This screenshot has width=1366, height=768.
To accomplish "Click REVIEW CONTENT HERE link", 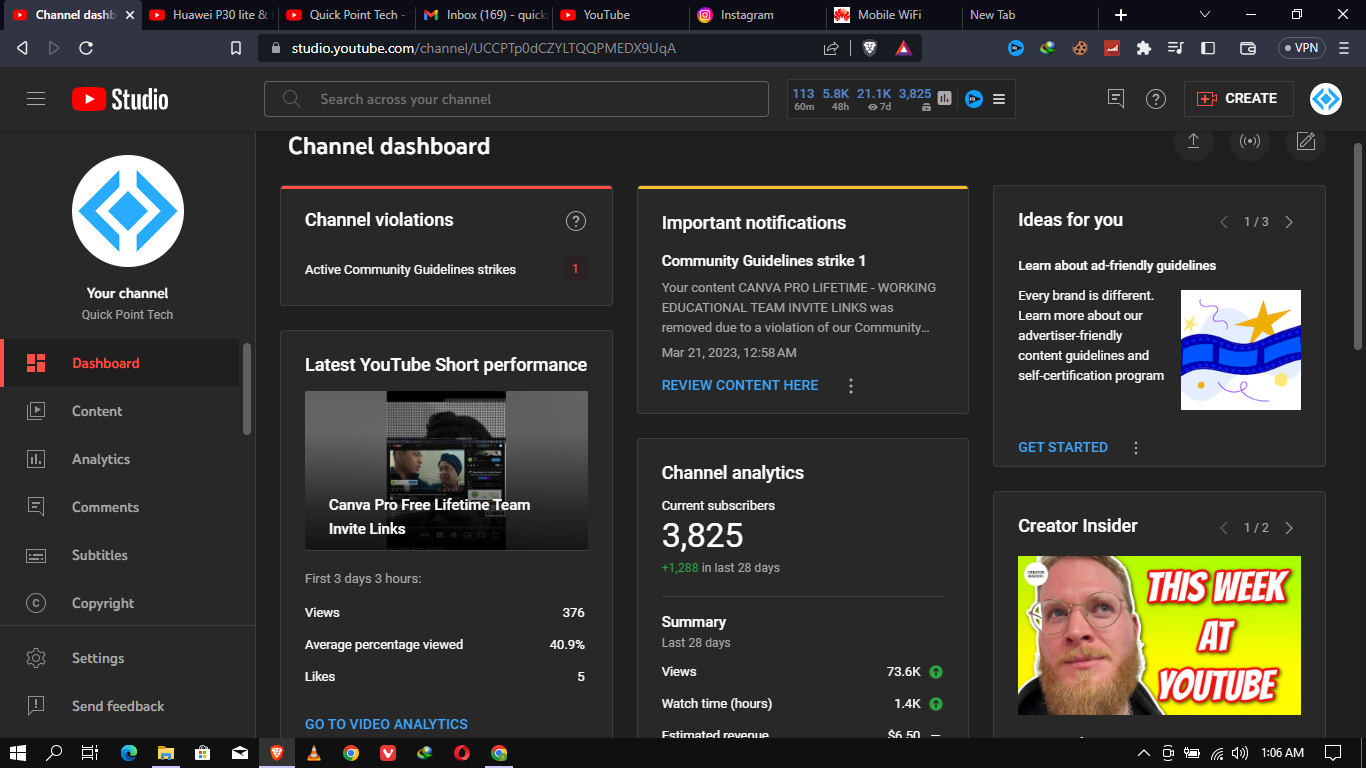I will click(740, 385).
